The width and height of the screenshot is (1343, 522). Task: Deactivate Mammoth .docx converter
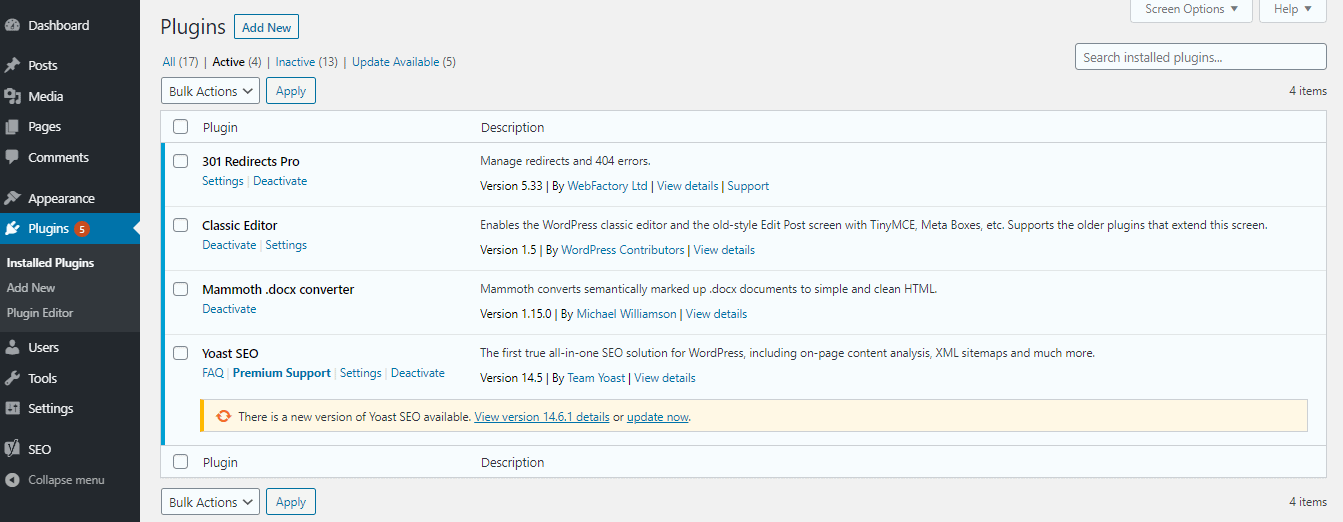(x=229, y=309)
